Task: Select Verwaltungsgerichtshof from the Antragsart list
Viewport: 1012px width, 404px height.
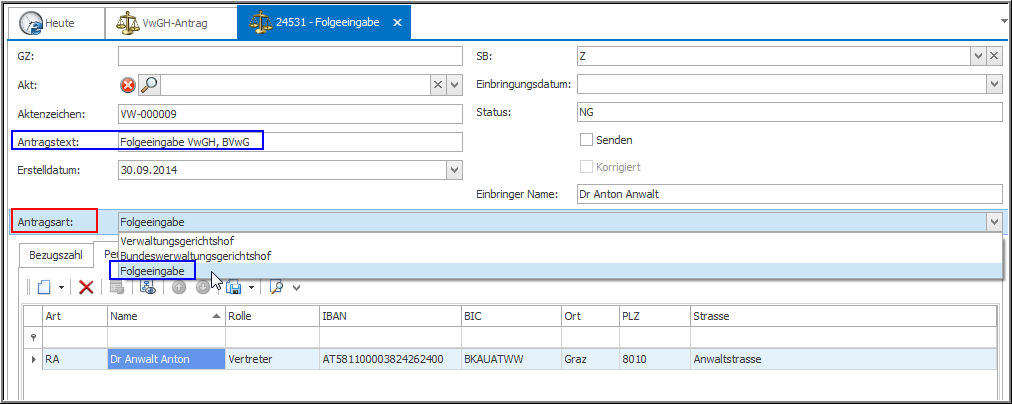Action: point(177,241)
